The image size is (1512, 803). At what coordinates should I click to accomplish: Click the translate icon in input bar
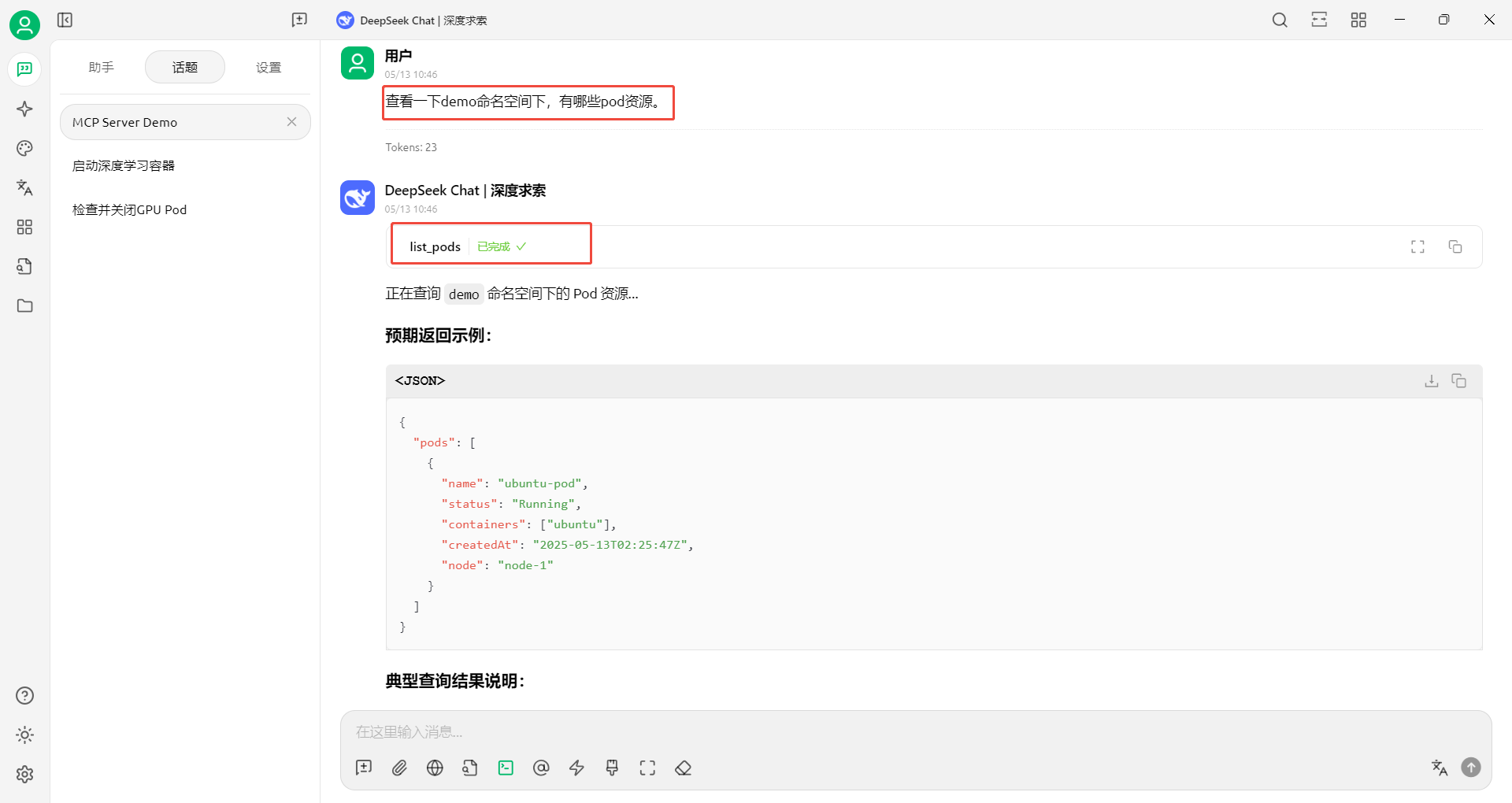1439,768
